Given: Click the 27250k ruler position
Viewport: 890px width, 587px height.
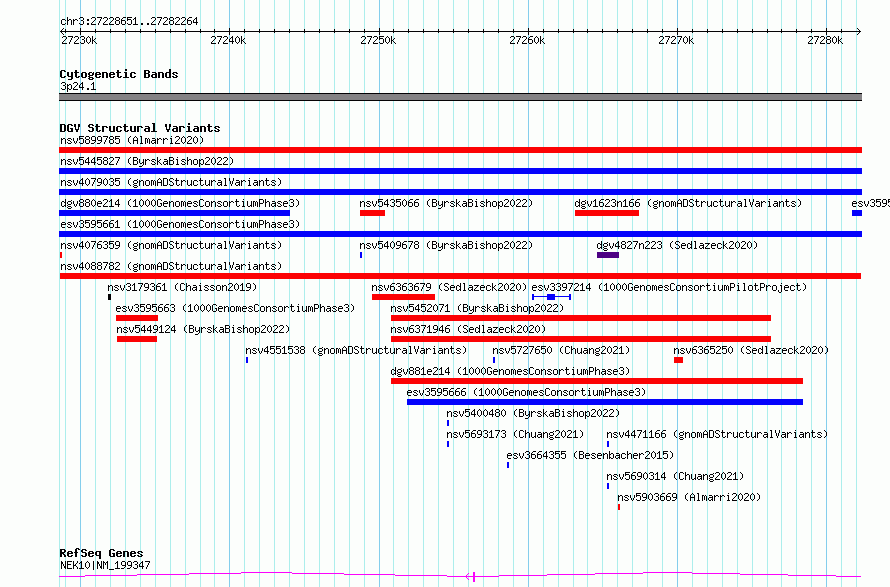Looking at the screenshot, I should (x=378, y=40).
